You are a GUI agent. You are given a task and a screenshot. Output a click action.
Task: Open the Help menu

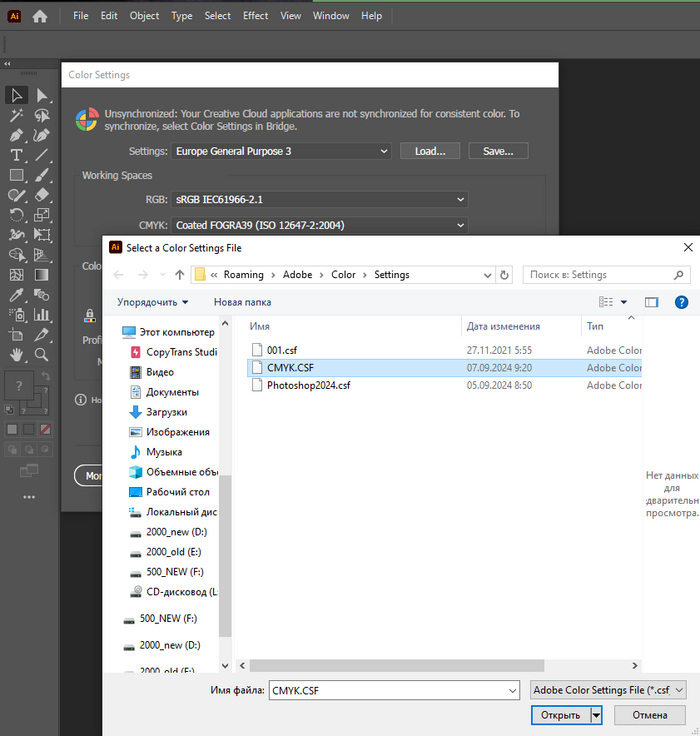[x=371, y=16]
